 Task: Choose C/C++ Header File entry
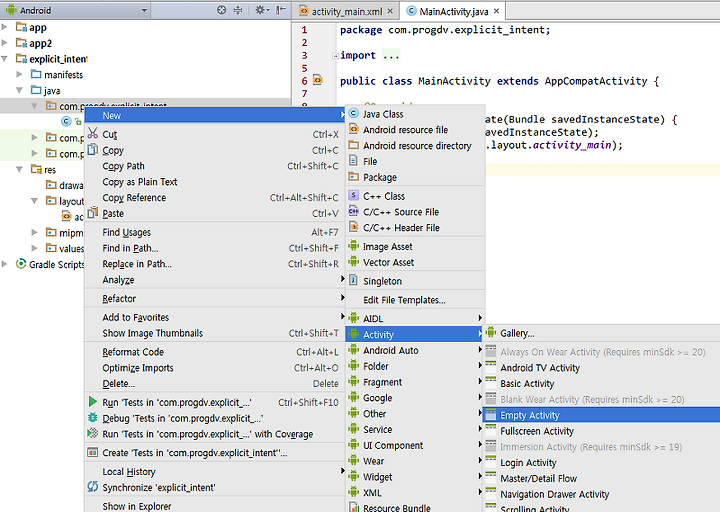click(x=416, y=228)
